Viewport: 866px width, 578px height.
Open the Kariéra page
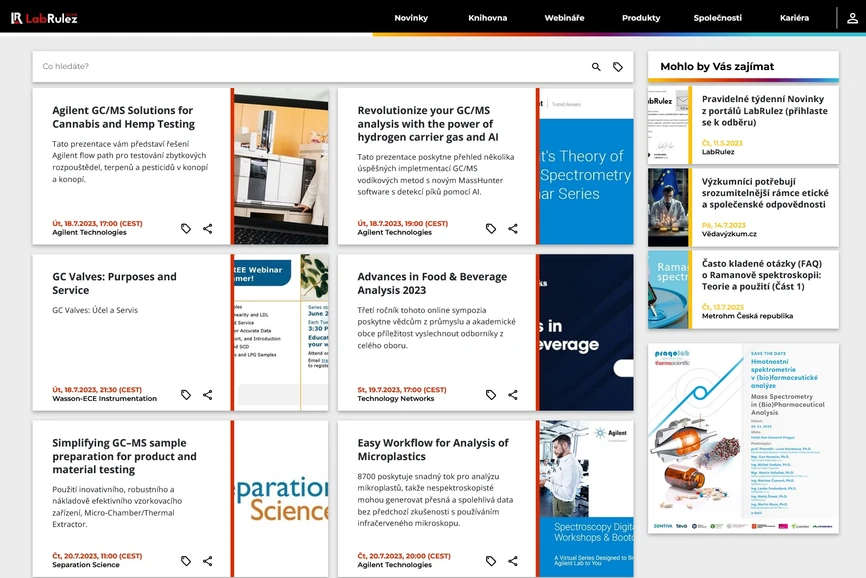point(794,18)
